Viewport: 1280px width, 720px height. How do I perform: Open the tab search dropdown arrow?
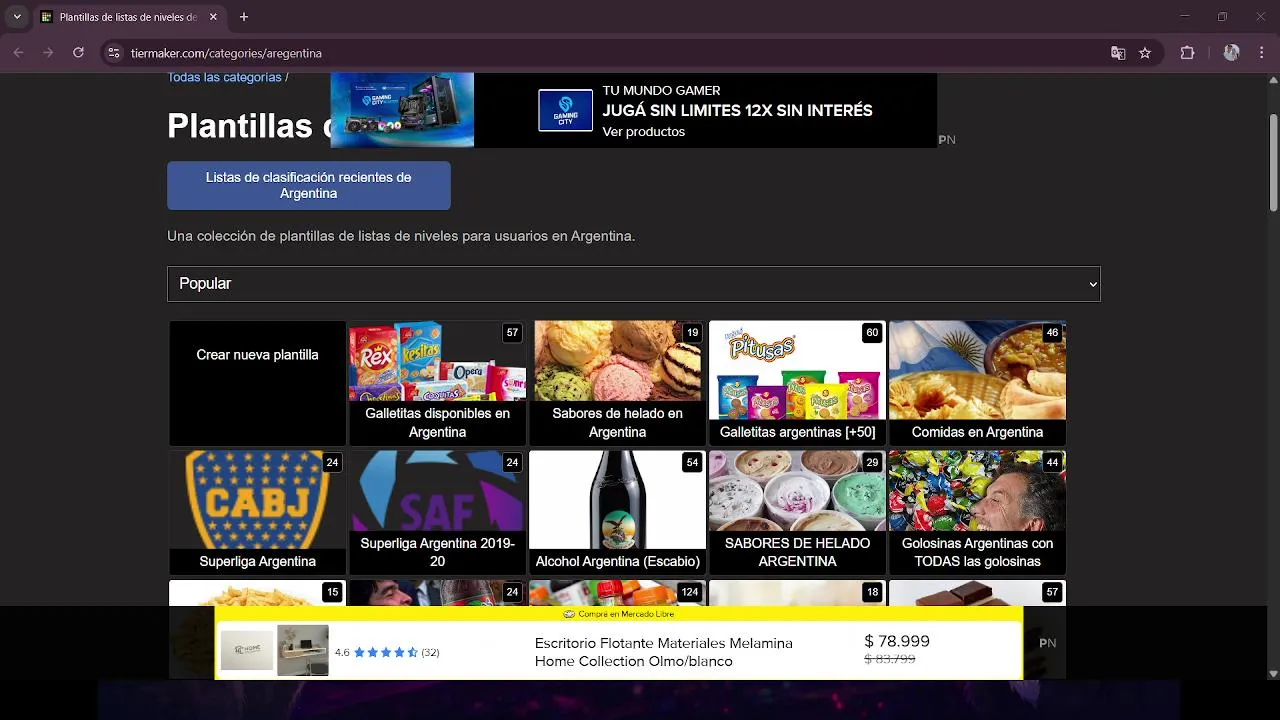[x=17, y=17]
